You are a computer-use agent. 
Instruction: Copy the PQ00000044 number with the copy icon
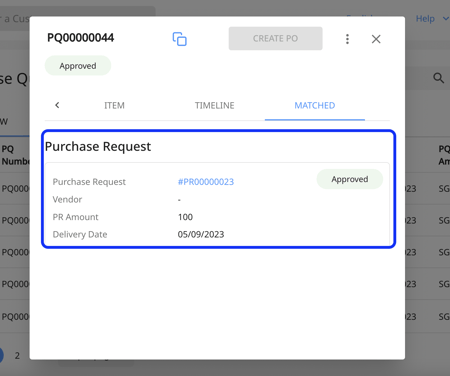pos(180,39)
